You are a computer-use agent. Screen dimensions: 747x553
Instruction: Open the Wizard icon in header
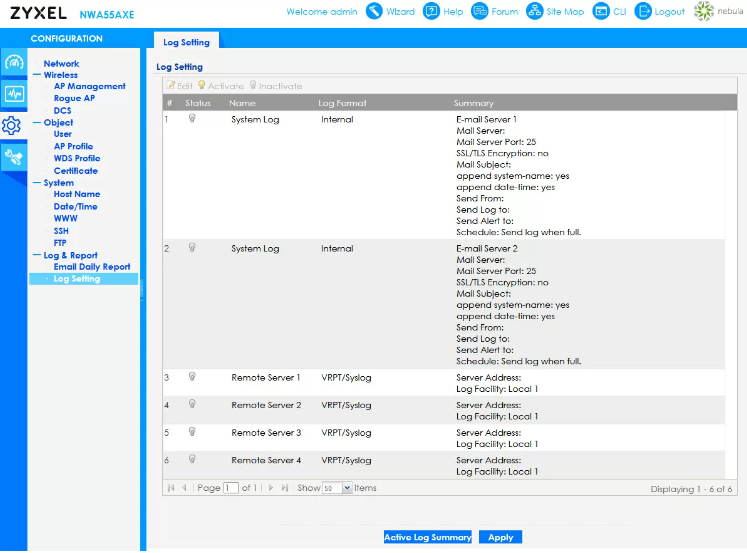(374, 11)
